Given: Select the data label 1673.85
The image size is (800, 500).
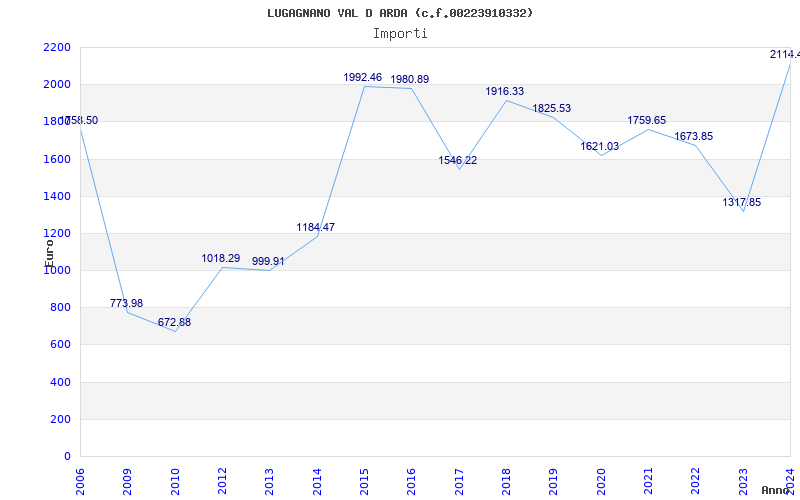Looking at the screenshot, I should [694, 137].
